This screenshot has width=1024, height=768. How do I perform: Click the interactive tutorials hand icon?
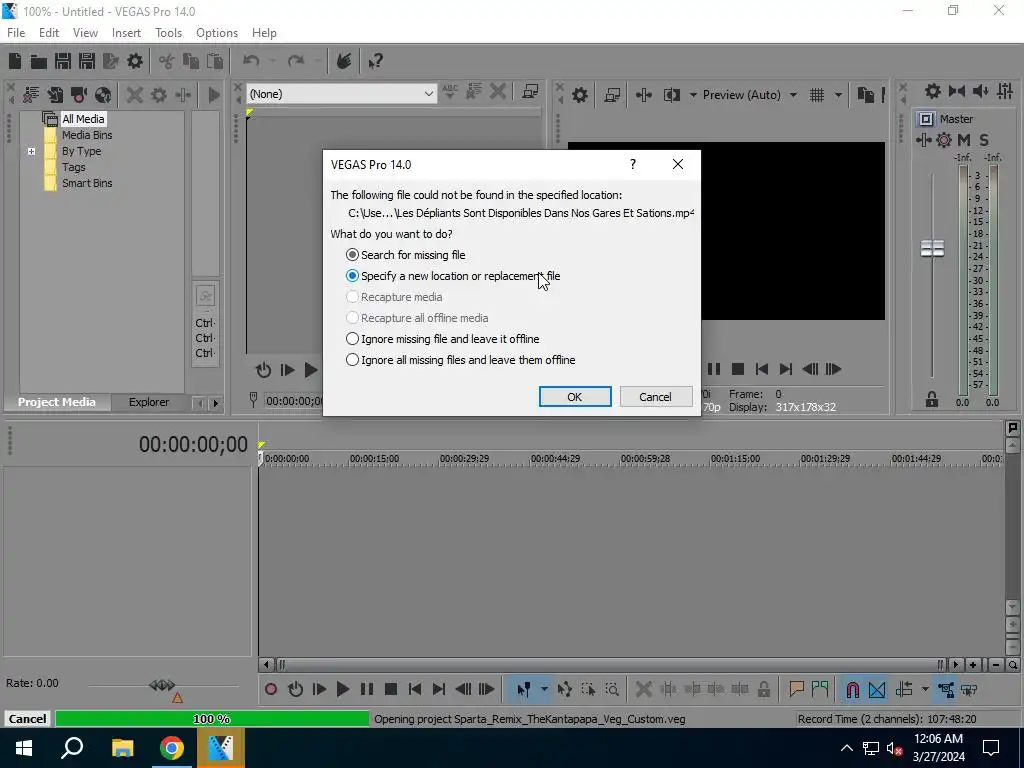(344, 61)
